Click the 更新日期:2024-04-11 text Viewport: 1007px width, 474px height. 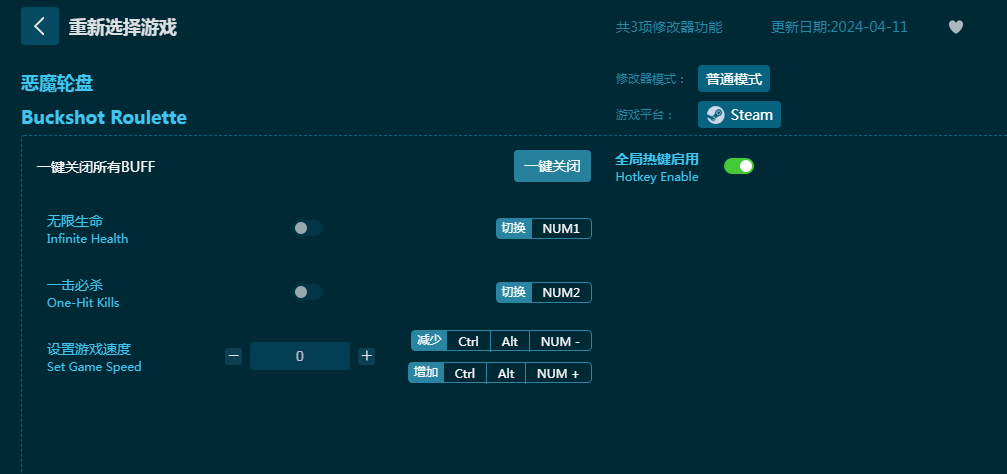point(839,27)
